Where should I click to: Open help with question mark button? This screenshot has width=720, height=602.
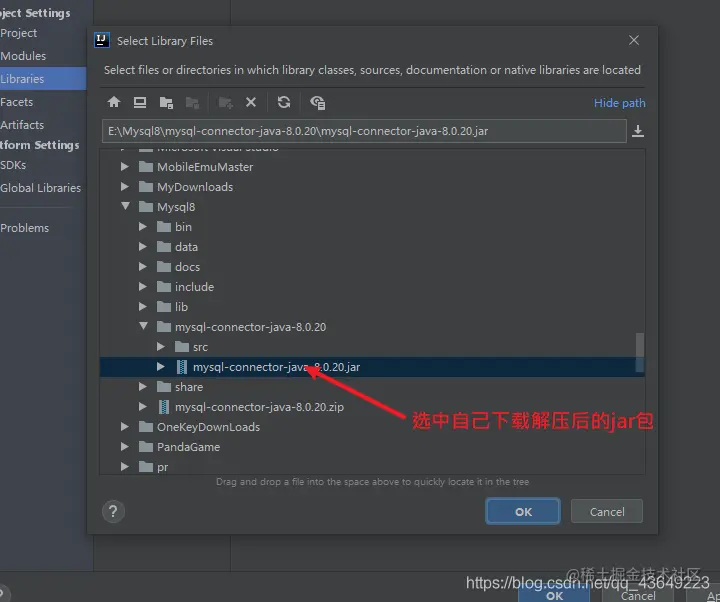[113, 511]
